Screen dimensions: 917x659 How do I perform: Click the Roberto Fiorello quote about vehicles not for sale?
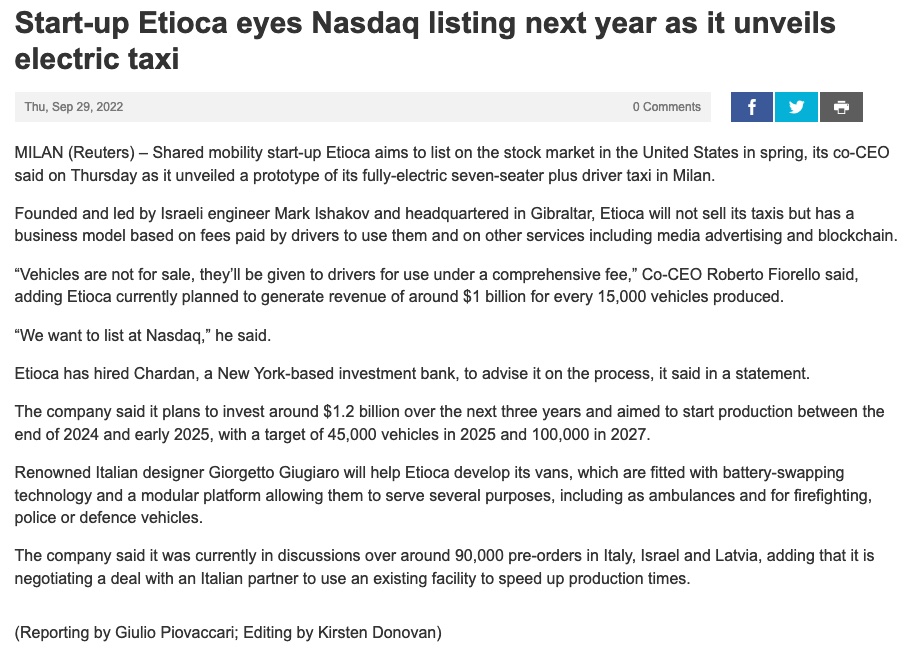[436, 285]
